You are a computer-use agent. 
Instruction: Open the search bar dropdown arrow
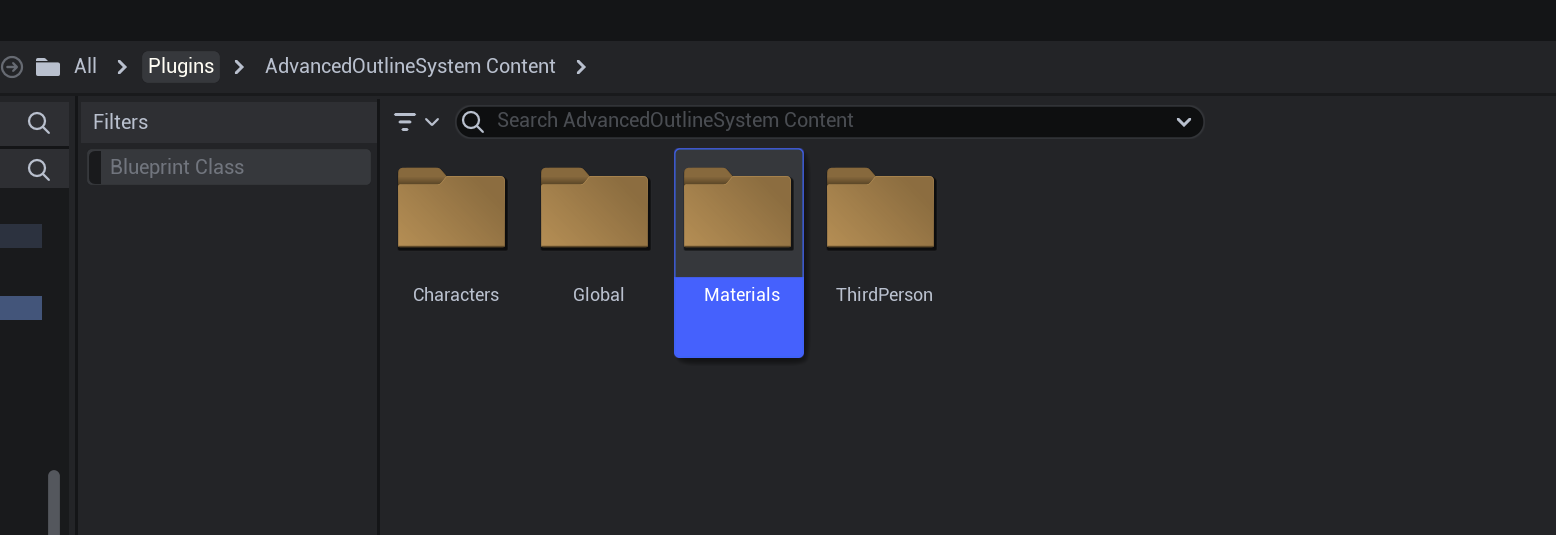1183,122
